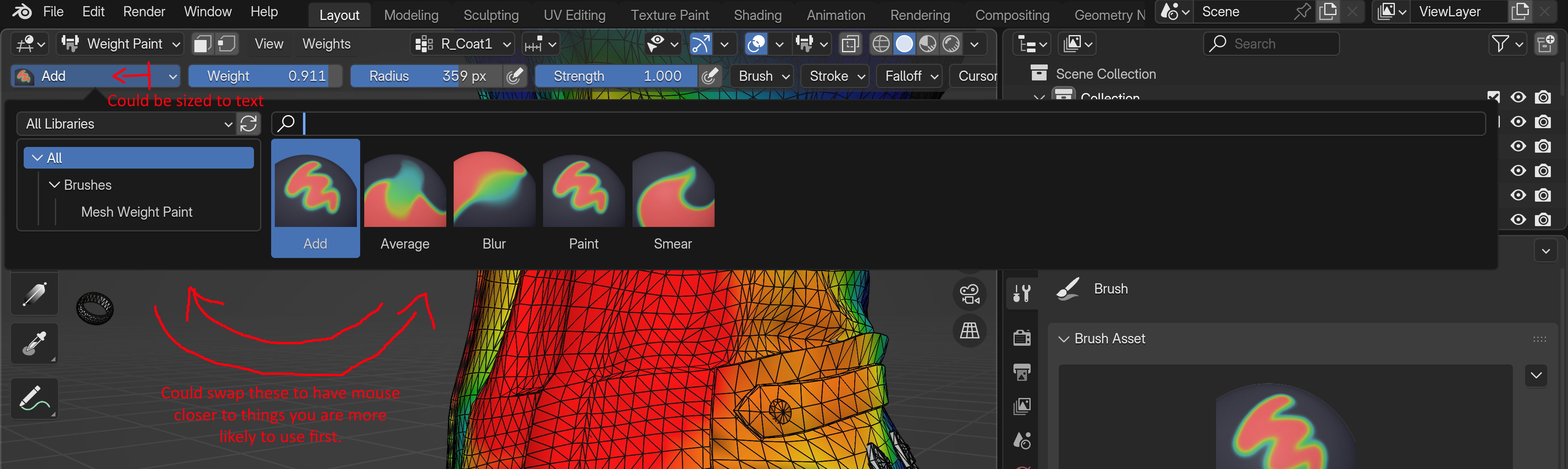Screen dimensions: 1568x469
Task: Click the brush asset search field
Action: tap(878, 124)
